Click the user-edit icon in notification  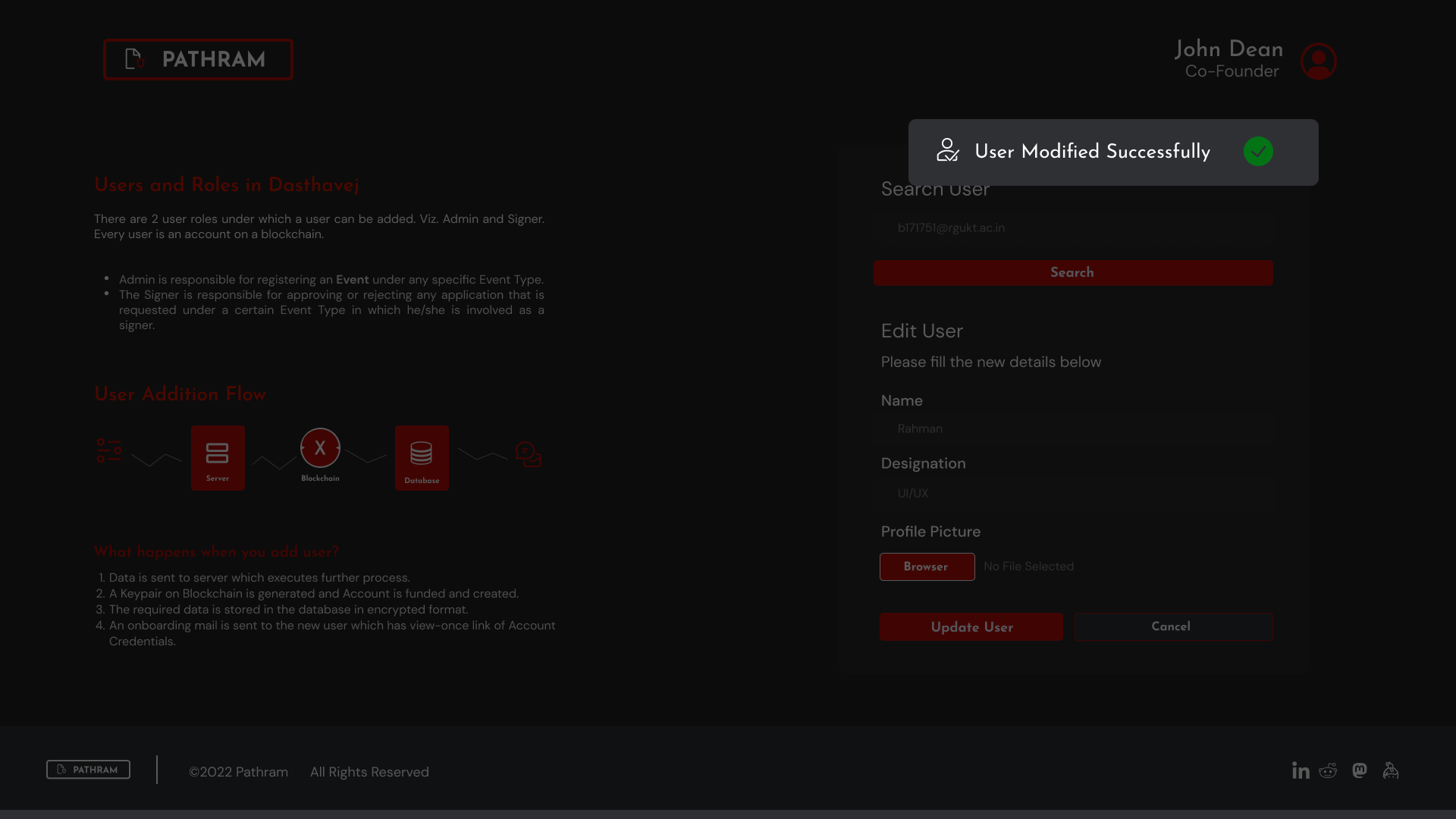[x=948, y=150]
